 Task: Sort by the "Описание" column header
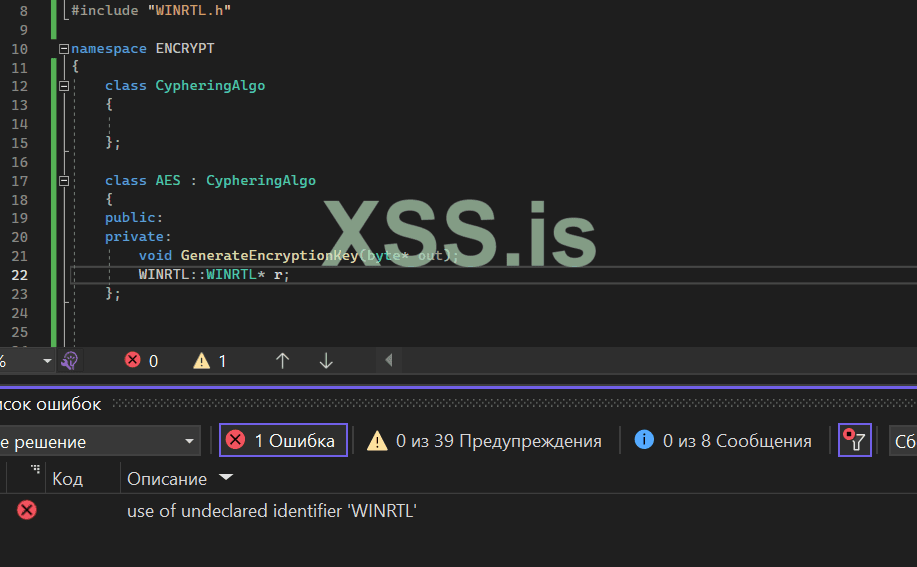tap(167, 479)
